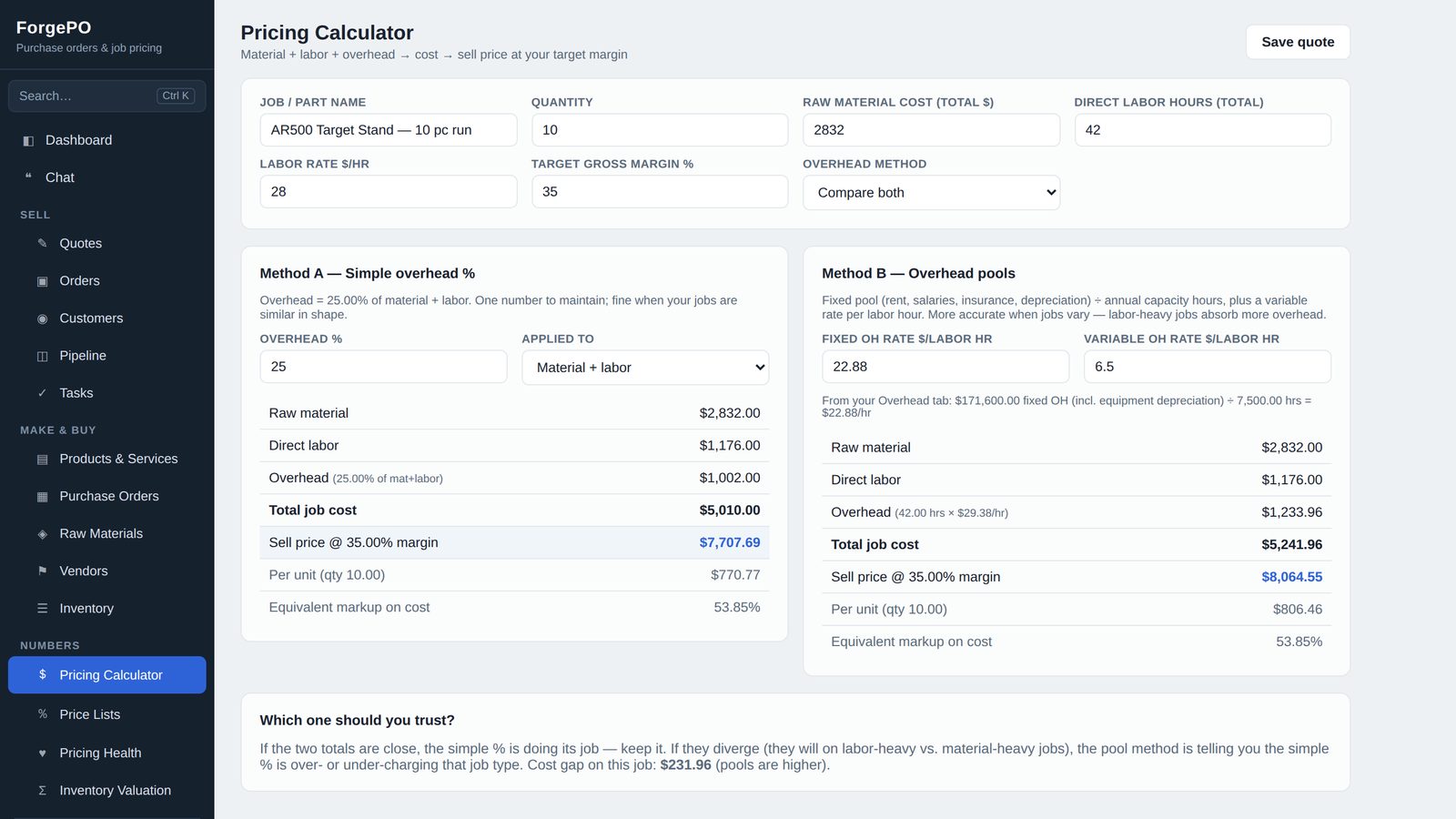Click the Pricing Calculator dollar icon
Screen dimensions: 1456x819
(42, 675)
